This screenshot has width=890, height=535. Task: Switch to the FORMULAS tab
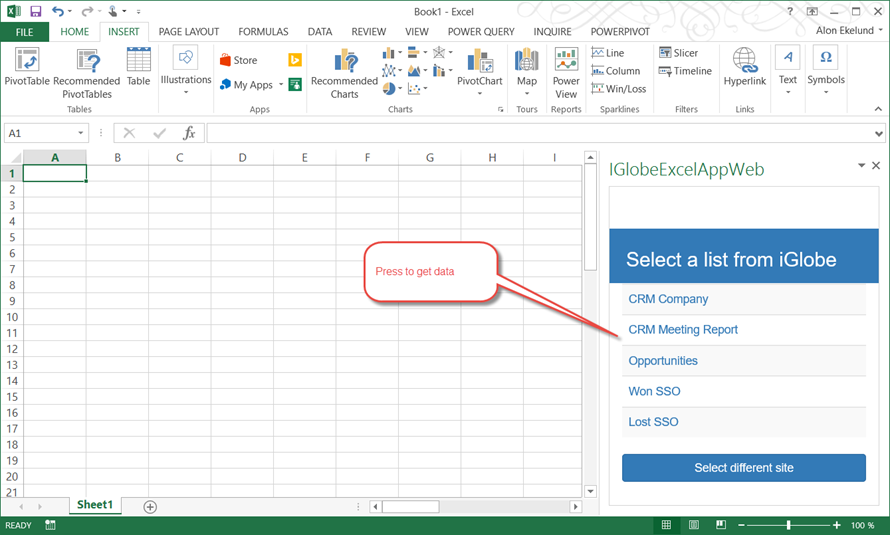click(263, 32)
